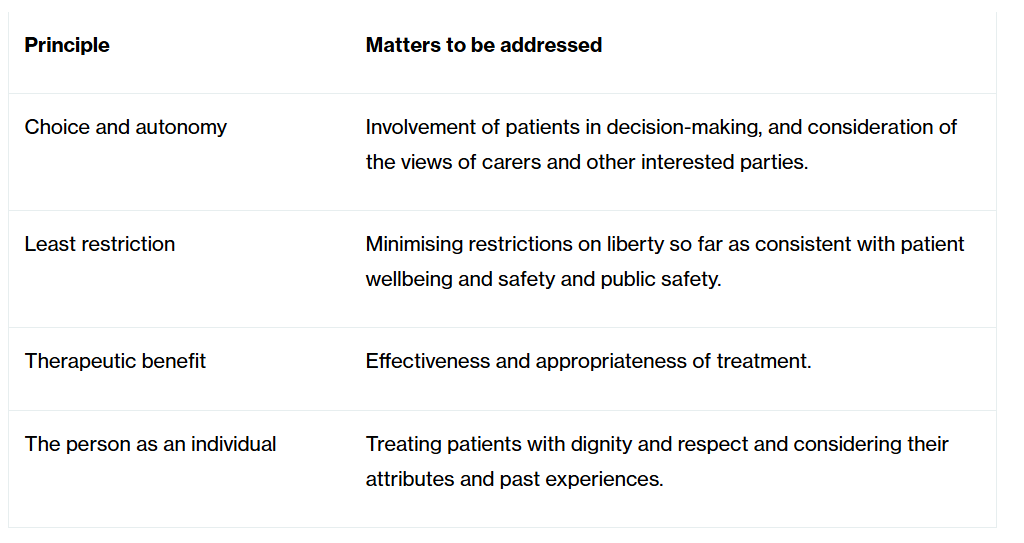The image size is (1024, 543).
Task: Click the Matters to be addressed header
Action: 483,45
